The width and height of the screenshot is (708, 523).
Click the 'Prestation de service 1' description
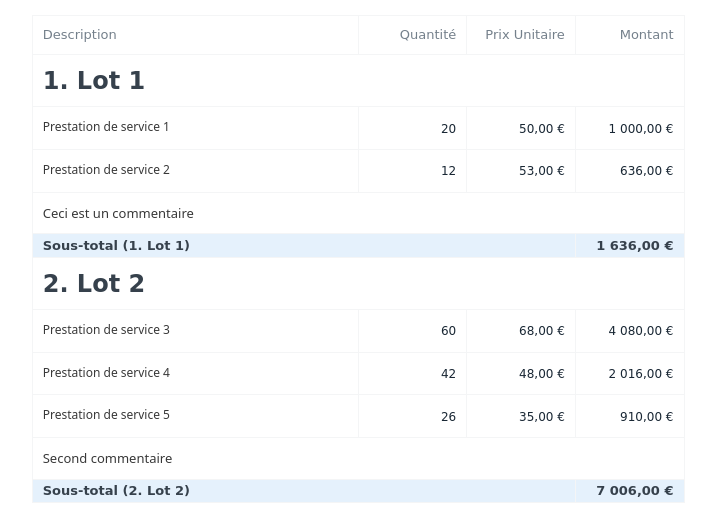106,127
